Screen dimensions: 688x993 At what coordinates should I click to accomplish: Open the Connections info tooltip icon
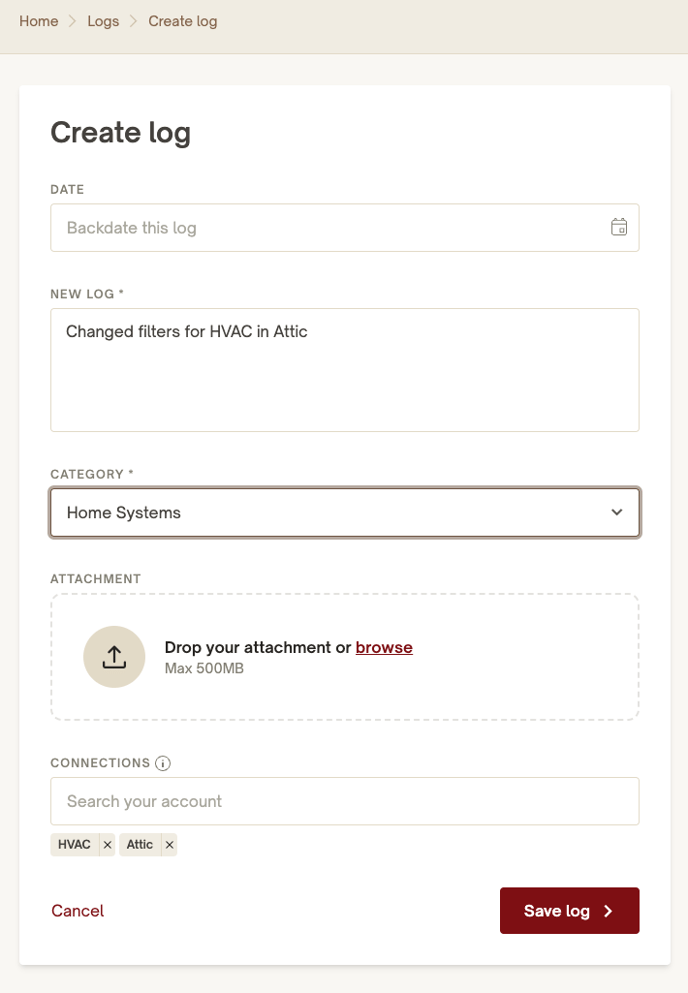point(163,763)
